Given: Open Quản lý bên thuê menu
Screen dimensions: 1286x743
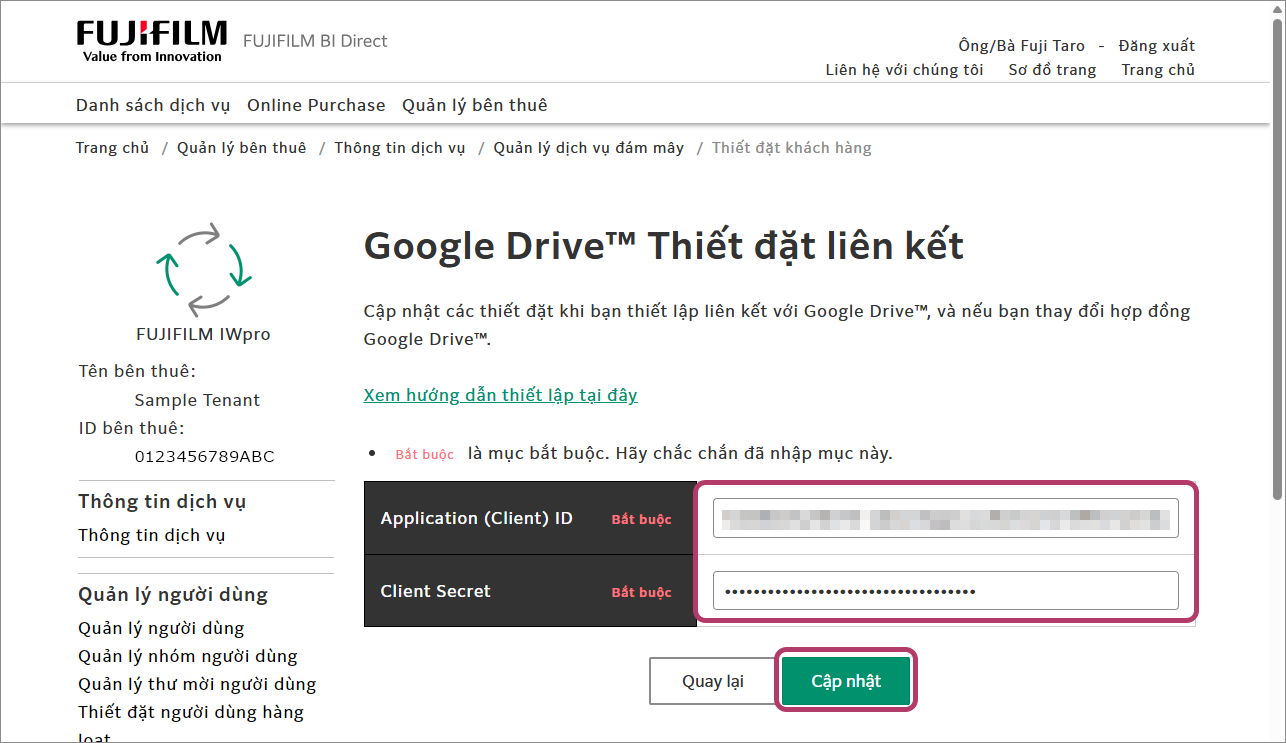Looking at the screenshot, I should coord(475,105).
